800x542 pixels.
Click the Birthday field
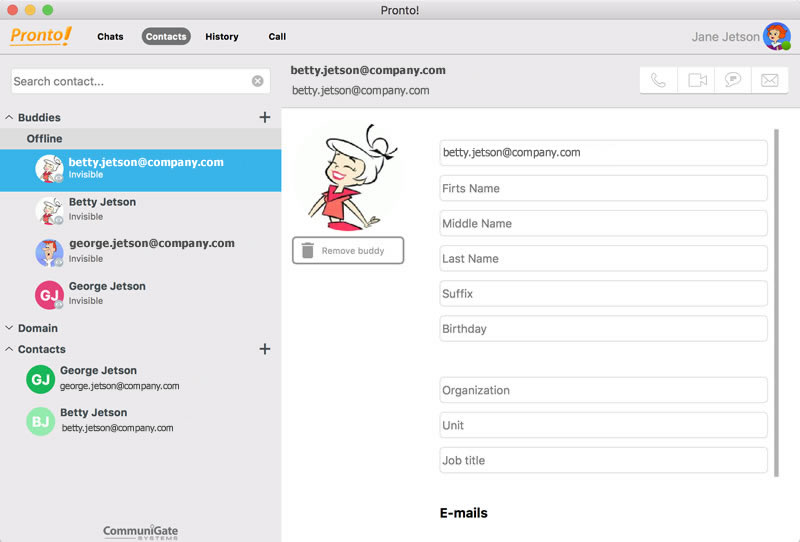pyautogui.click(x=603, y=329)
